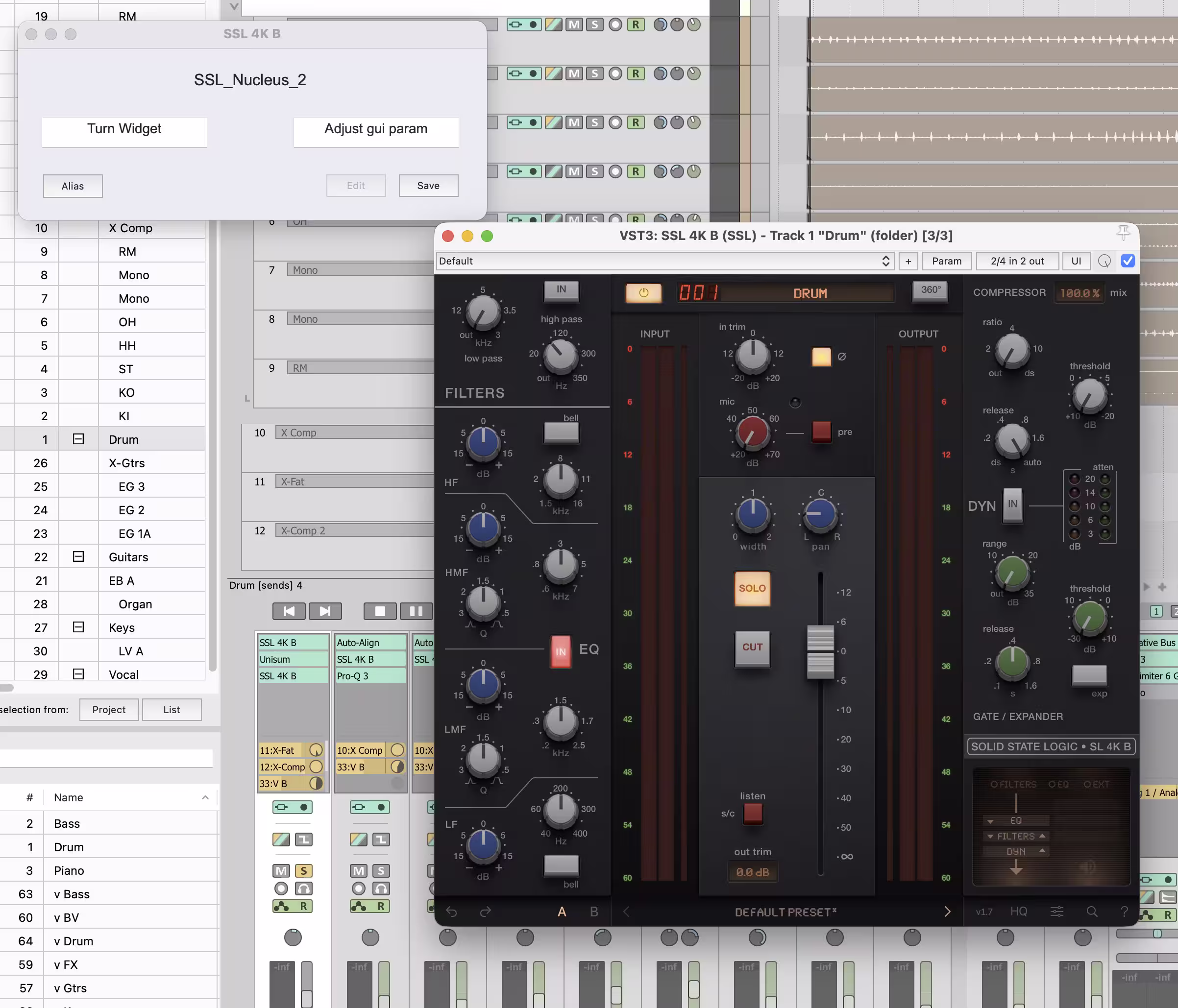
Task: Click the undo arrow in plugin footer
Action: 451,912
